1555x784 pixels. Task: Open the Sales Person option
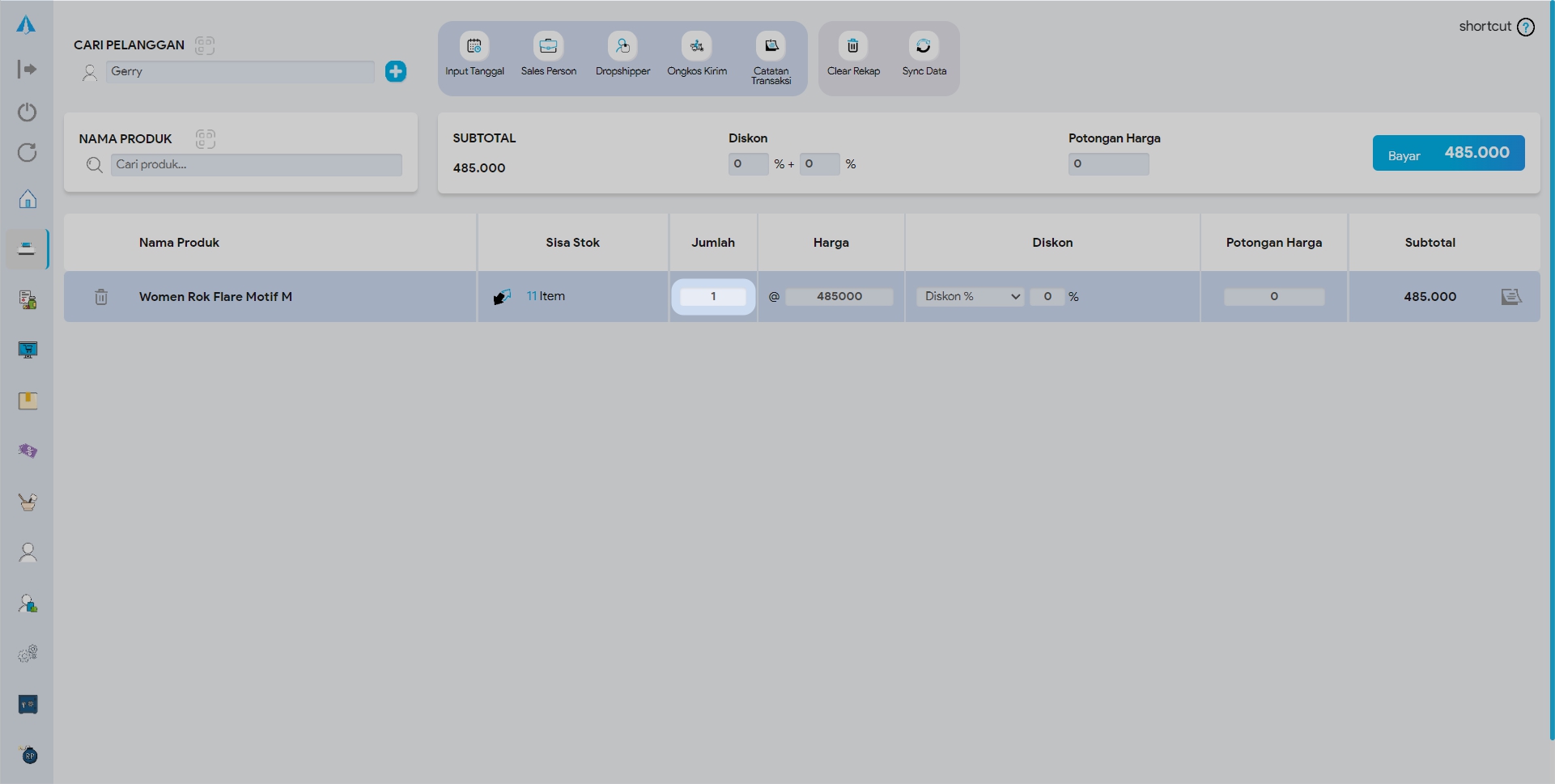click(548, 47)
